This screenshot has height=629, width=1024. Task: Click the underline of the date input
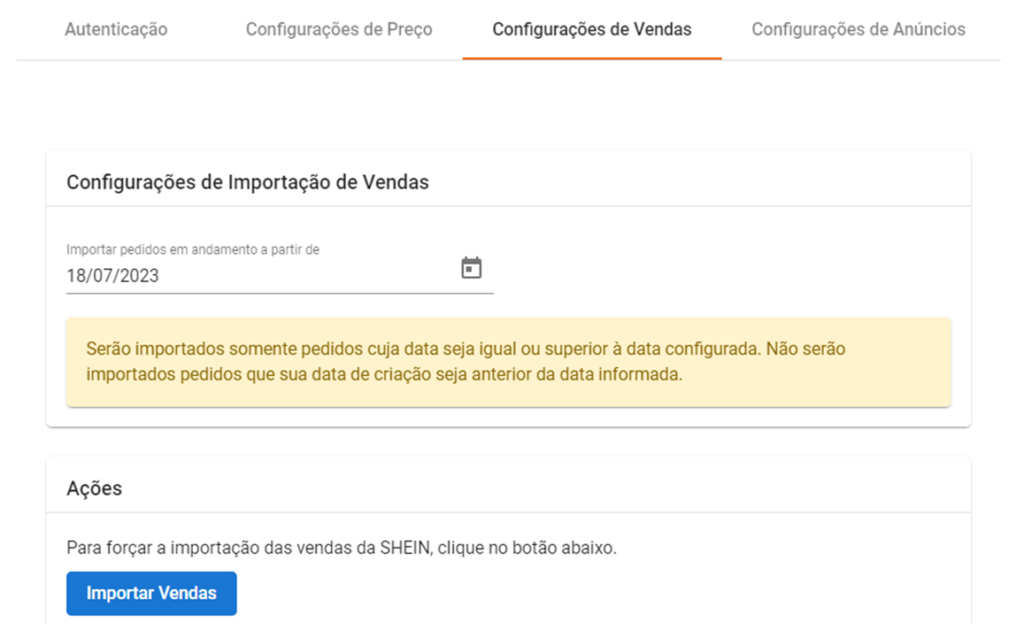coord(280,293)
